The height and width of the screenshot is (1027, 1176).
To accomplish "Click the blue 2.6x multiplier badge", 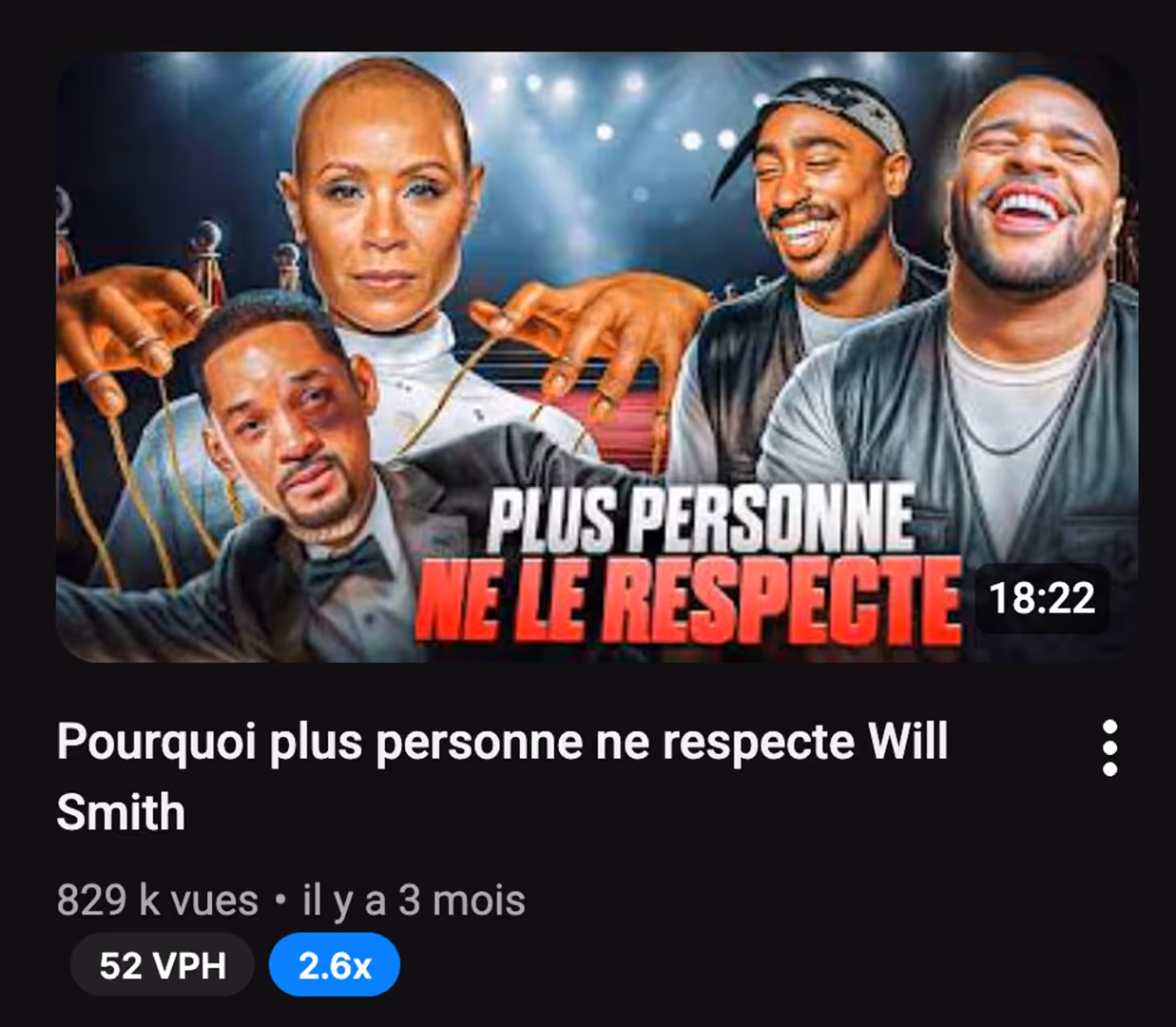I will pos(335,965).
